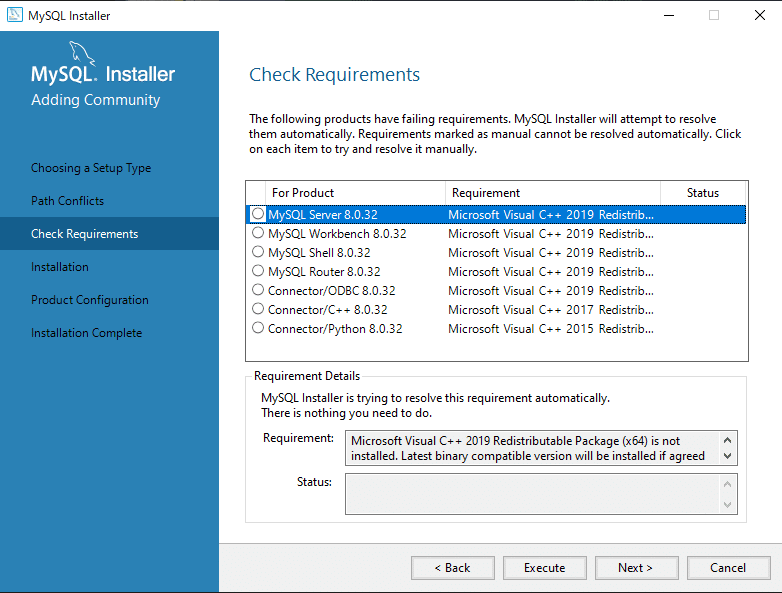Image resolution: width=782 pixels, height=593 pixels.
Task: Click the For Product column header
Action: pos(355,193)
